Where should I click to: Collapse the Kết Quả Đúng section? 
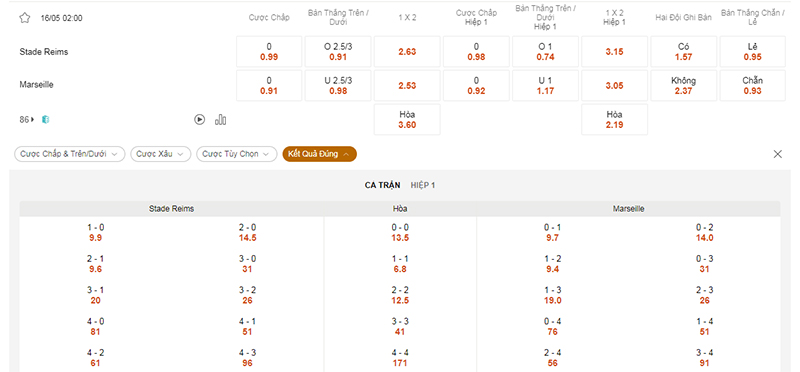coord(319,154)
